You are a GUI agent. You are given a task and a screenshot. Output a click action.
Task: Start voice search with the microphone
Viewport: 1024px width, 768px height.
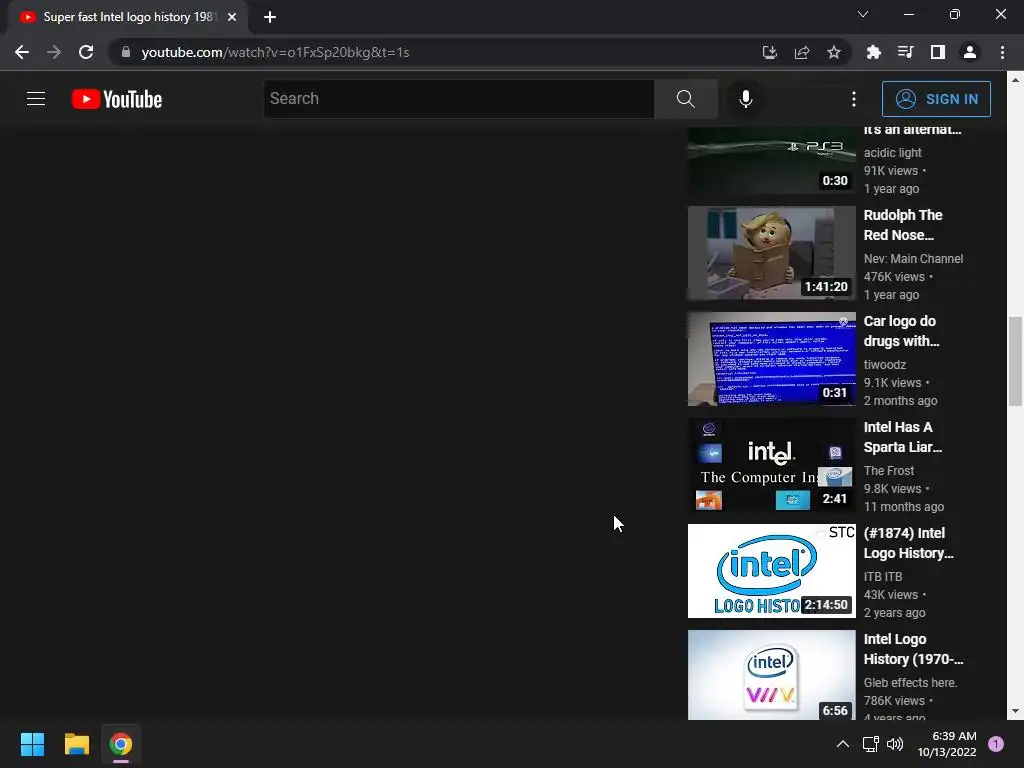[745, 99]
